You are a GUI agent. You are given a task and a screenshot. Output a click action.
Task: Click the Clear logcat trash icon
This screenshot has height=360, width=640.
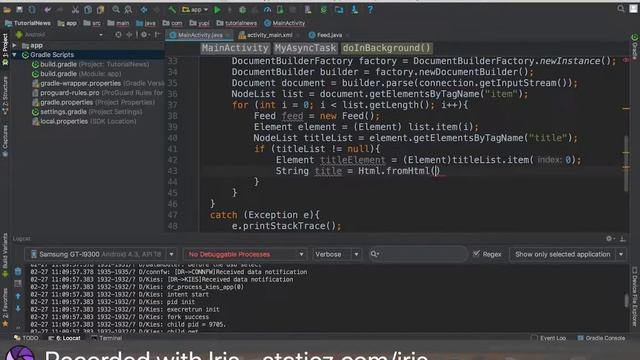tap(18, 271)
